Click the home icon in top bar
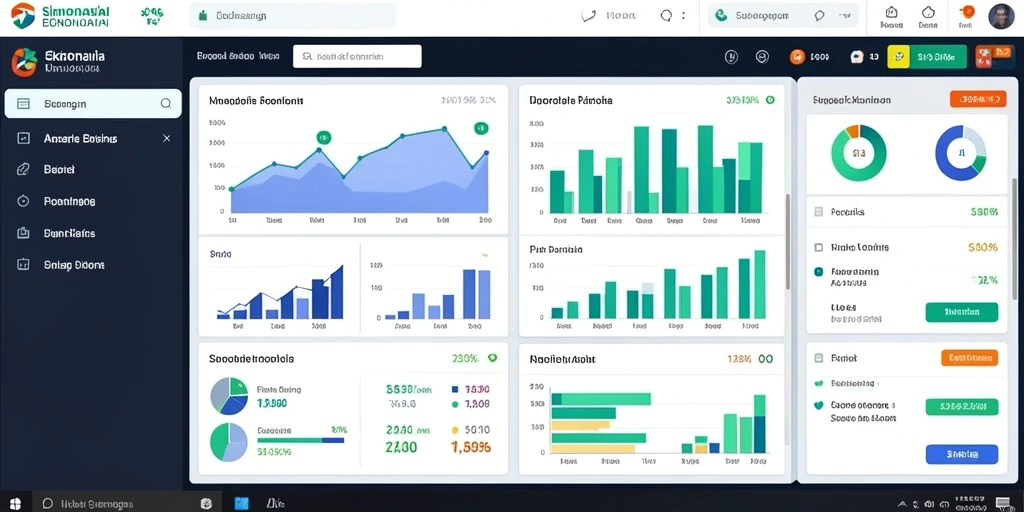The image size is (1024, 512). (891, 12)
